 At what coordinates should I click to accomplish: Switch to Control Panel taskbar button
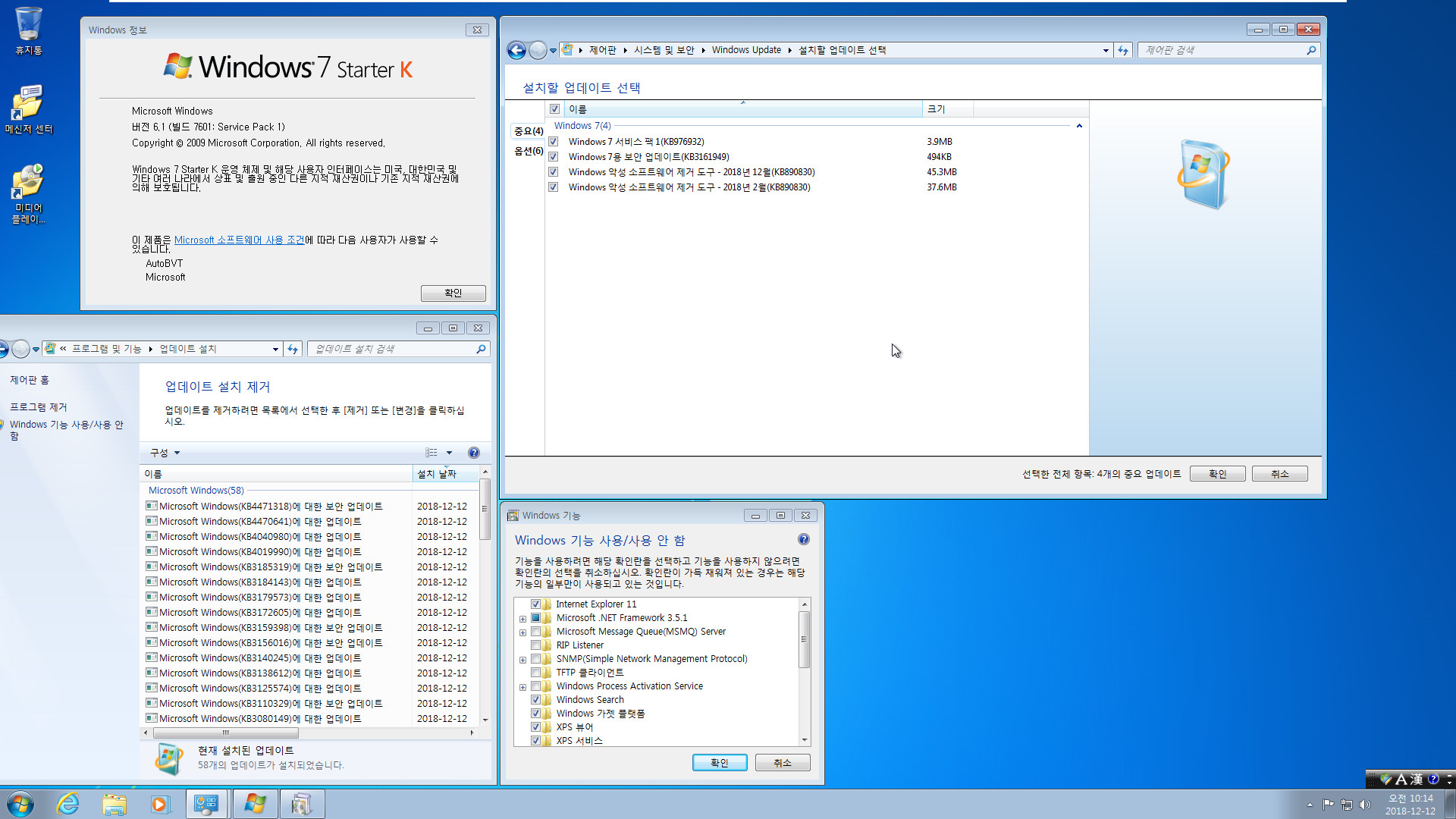point(206,804)
